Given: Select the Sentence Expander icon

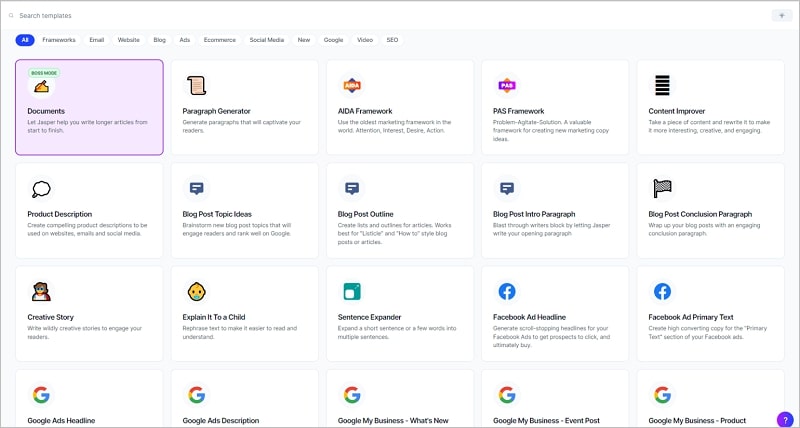Looking at the screenshot, I should coord(352,291).
